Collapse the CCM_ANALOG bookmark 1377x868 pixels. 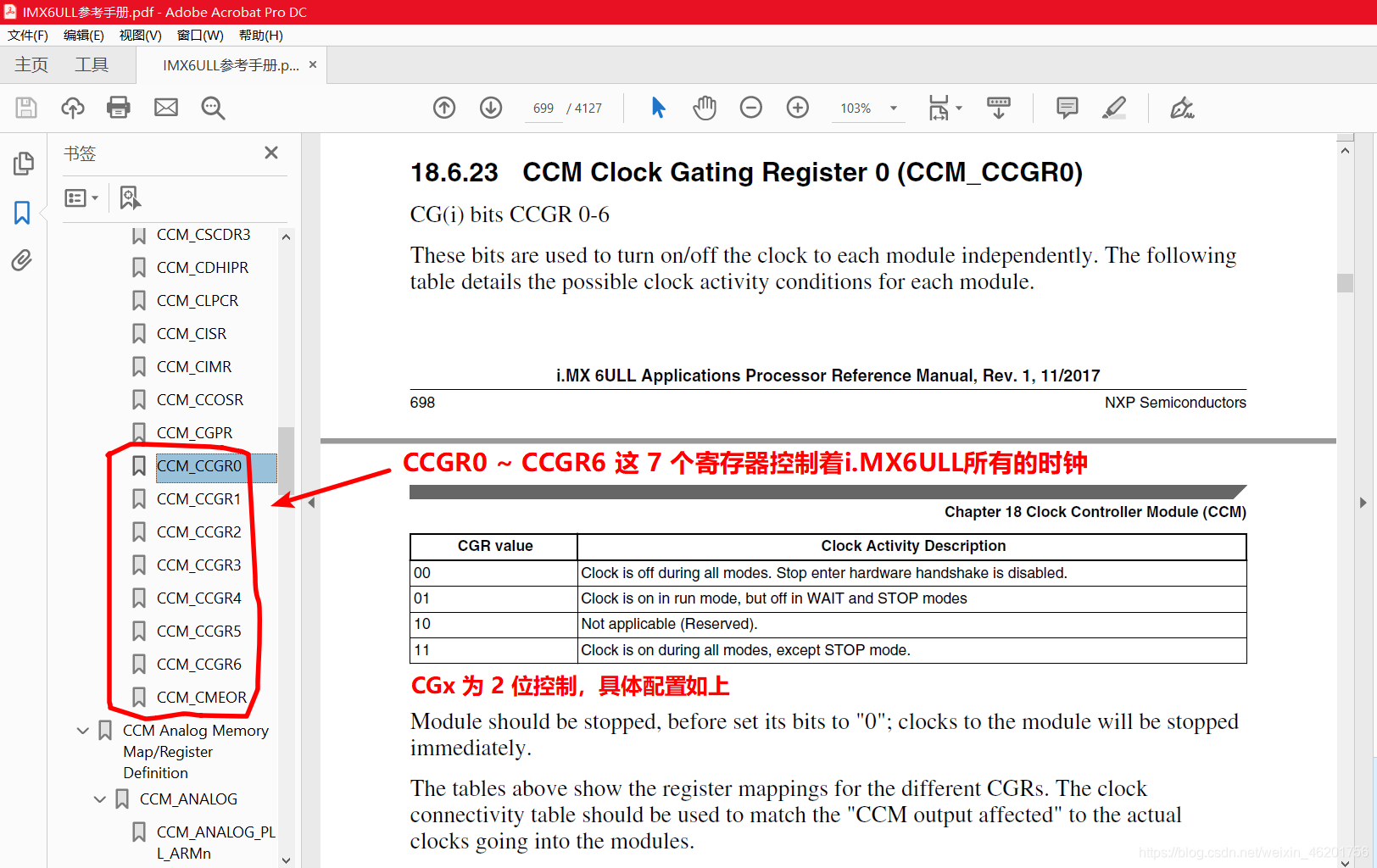(x=100, y=798)
